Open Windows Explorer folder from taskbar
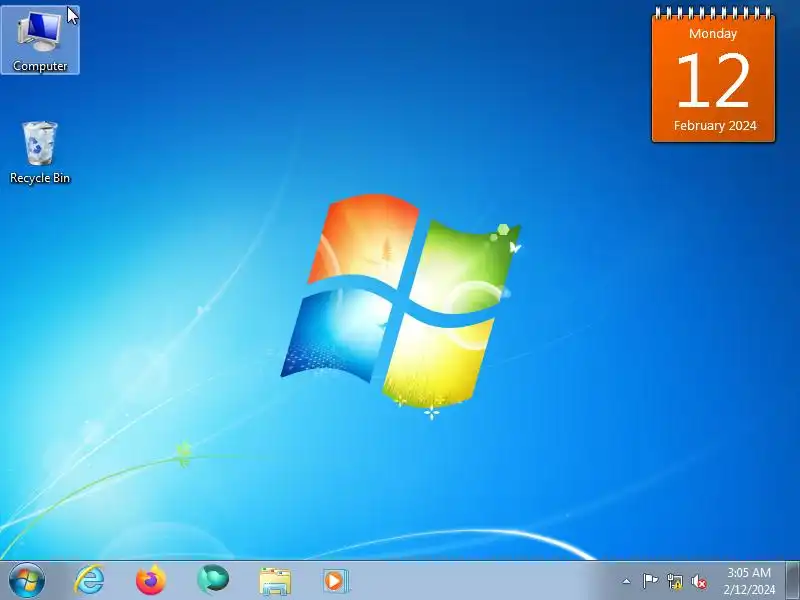Image resolution: width=800 pixels, height=600 pixels. 275,581
